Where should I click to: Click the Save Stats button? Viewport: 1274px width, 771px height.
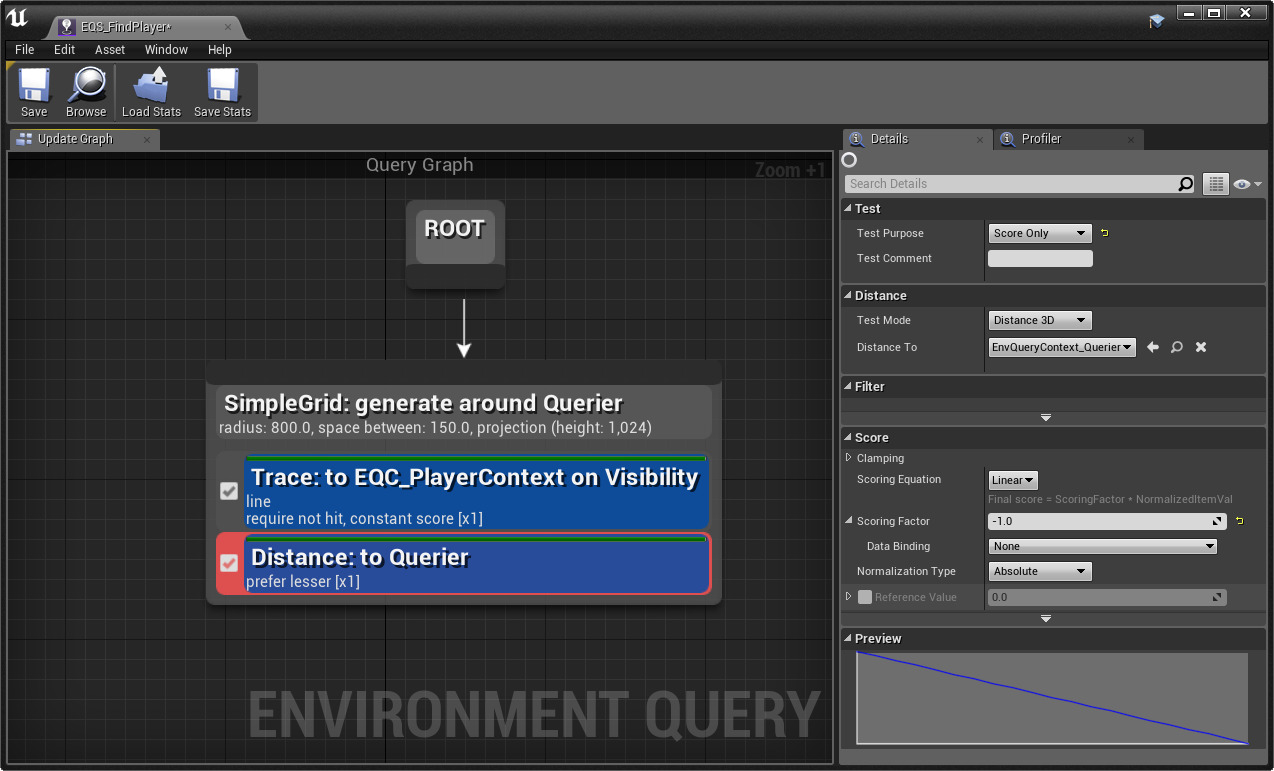[221, 91]
